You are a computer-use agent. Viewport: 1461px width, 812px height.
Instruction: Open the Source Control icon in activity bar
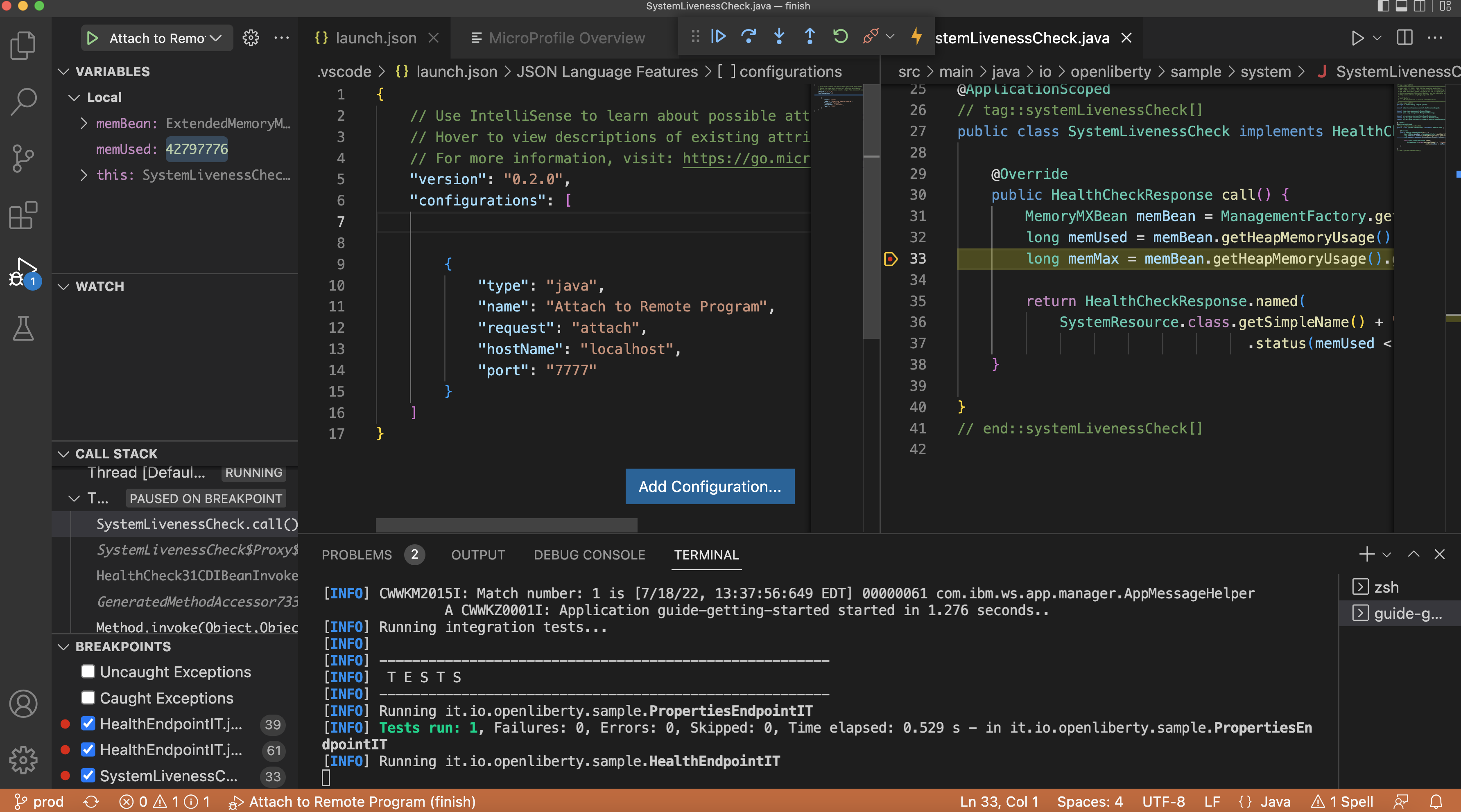[23, 159]
